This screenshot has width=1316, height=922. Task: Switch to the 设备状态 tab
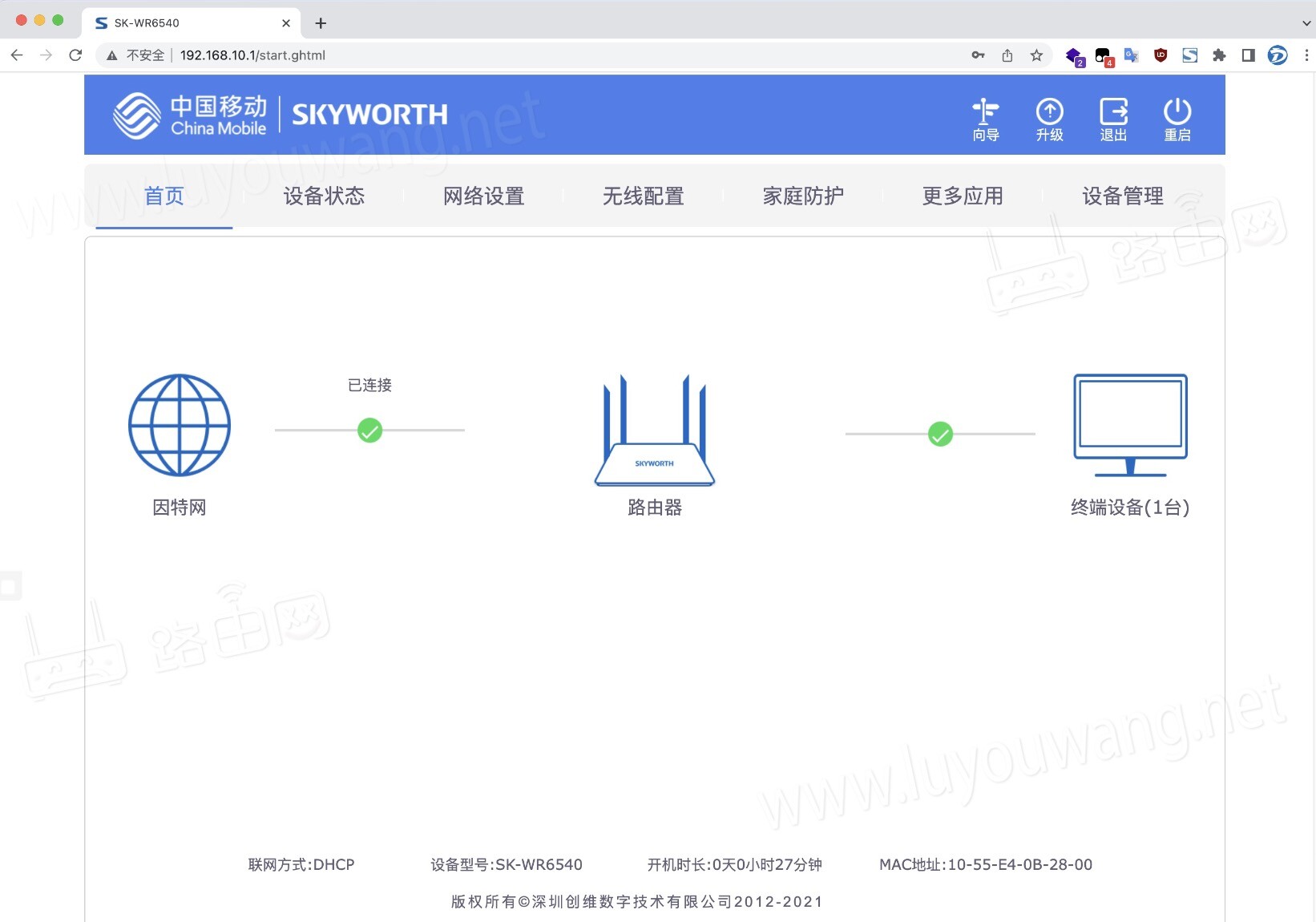(324, 196)
